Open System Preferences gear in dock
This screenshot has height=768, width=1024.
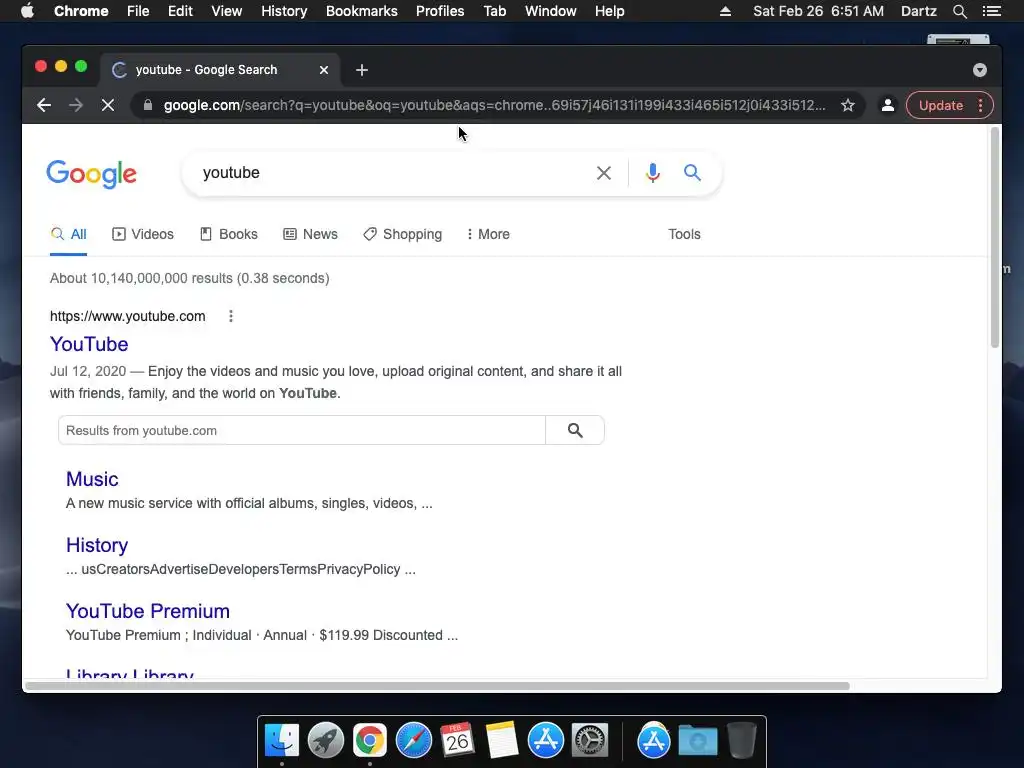[x=590, y=741]
